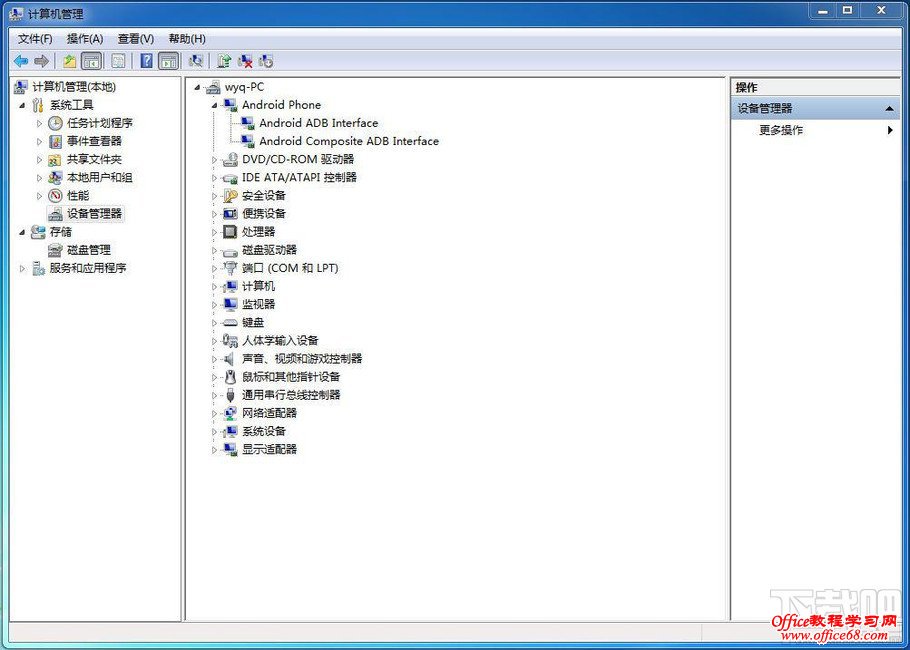Click the scan for hardware changes toolbar icon
The width and height of the screenshot is (910, 650).
tap(266, 60)
